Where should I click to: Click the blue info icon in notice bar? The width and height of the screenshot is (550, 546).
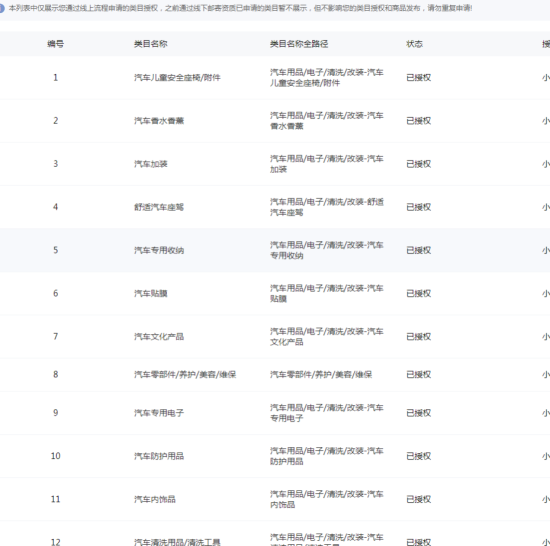[x=1, y=8]
